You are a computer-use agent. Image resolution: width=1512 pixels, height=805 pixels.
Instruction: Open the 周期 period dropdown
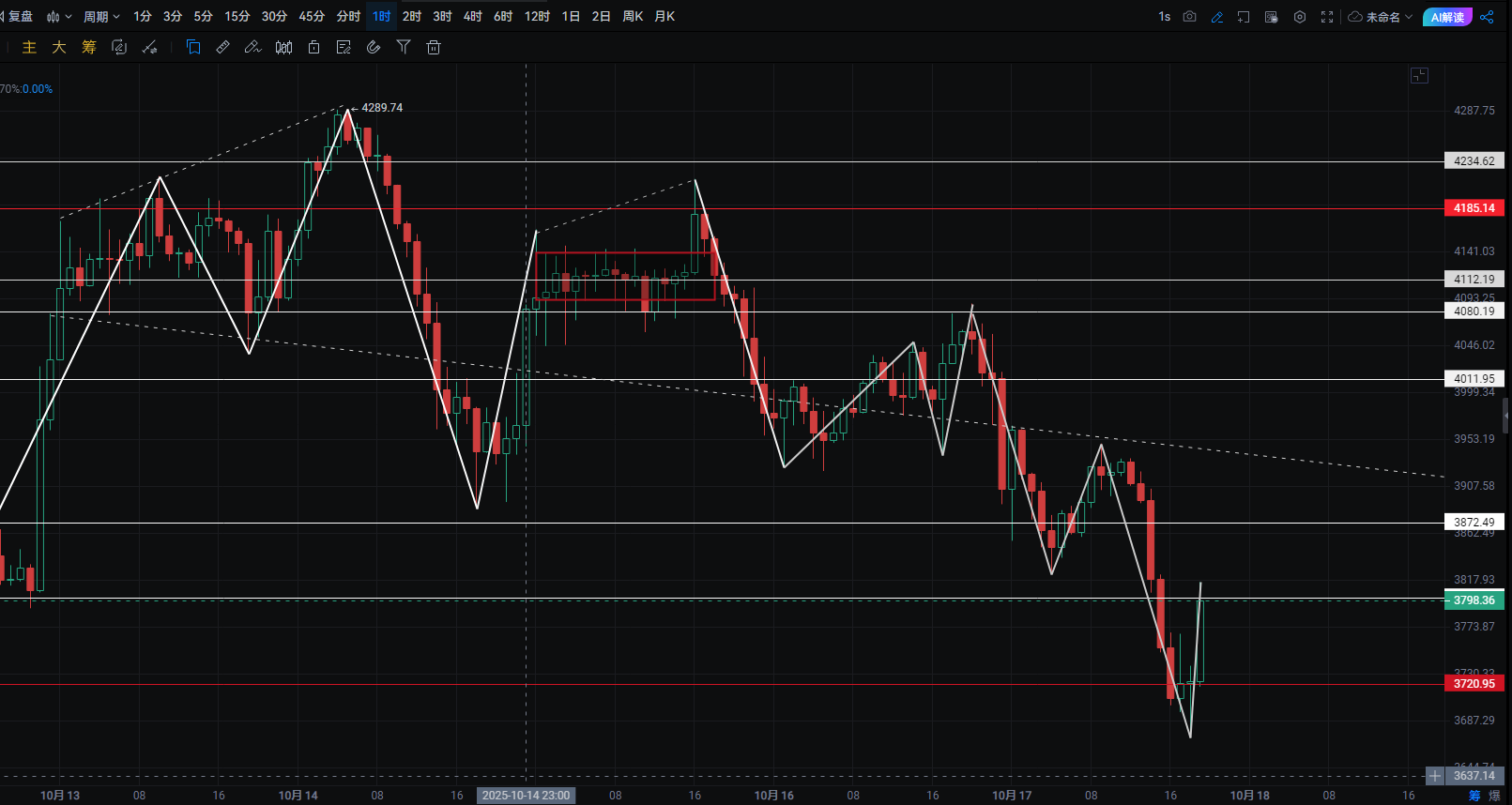pyautogui.click(x=101, y=17)
